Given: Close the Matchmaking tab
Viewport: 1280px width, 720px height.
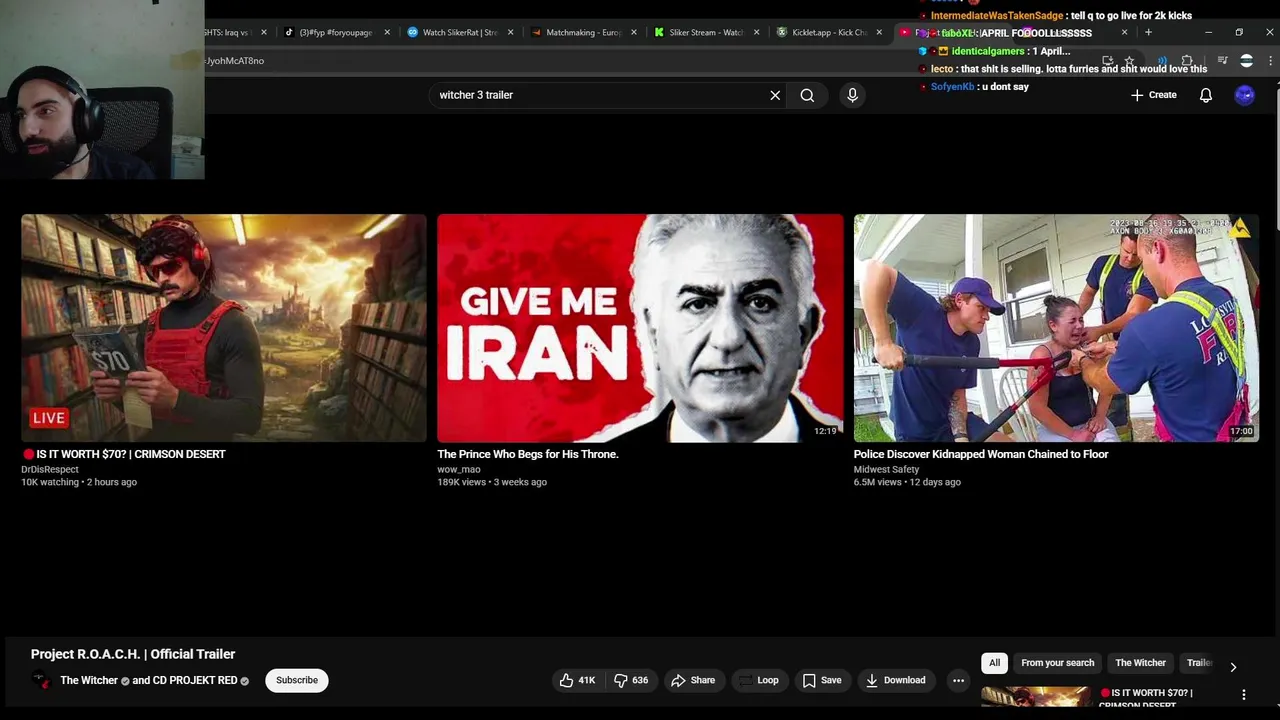Looking at the screenshot, I should tap(633, 32).
